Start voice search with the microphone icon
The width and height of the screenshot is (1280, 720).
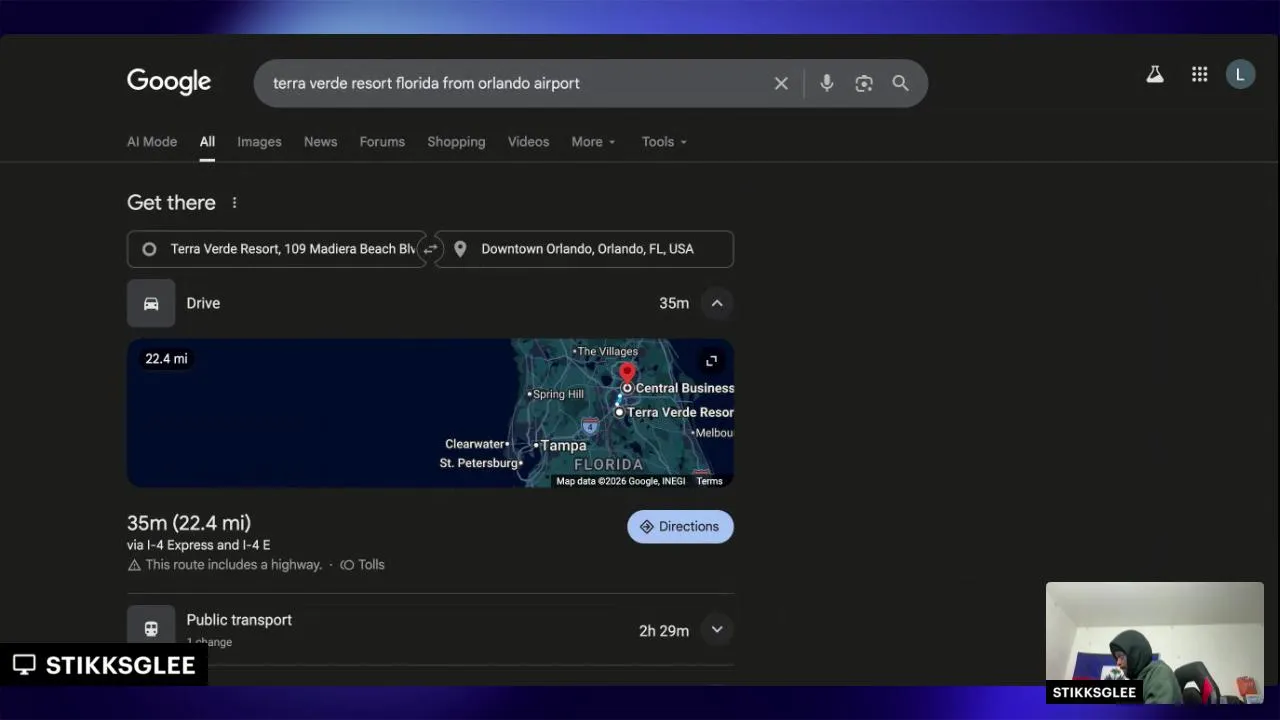(x=826, y=83)
